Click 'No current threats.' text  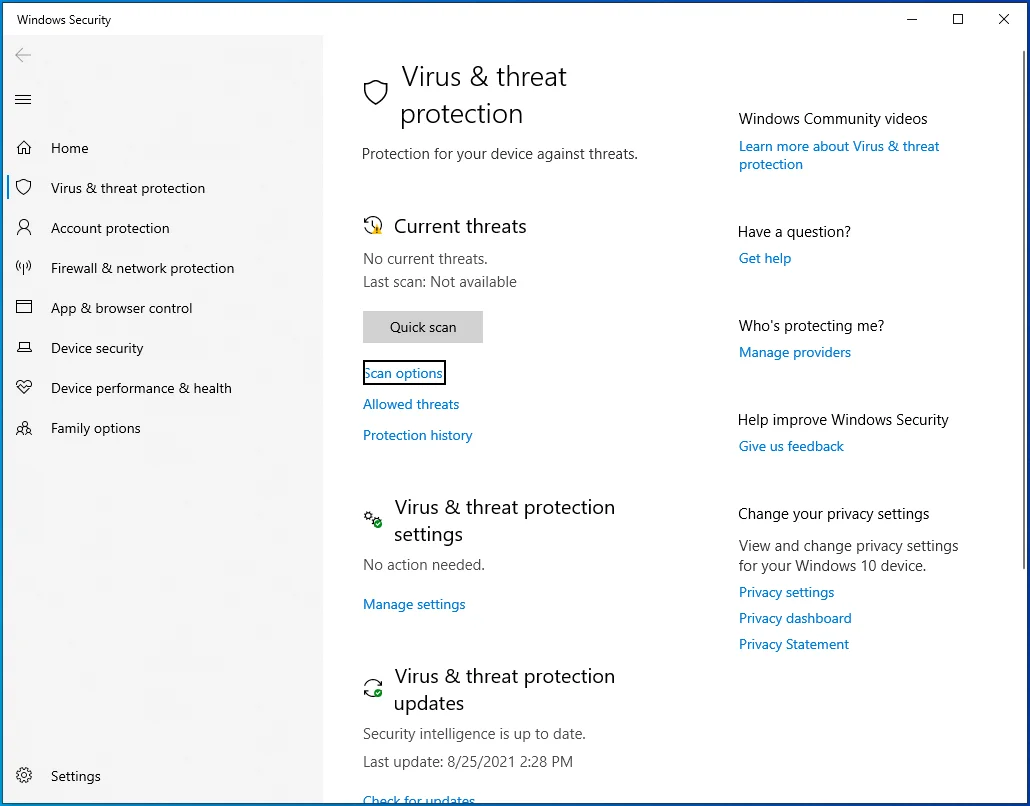426,259
